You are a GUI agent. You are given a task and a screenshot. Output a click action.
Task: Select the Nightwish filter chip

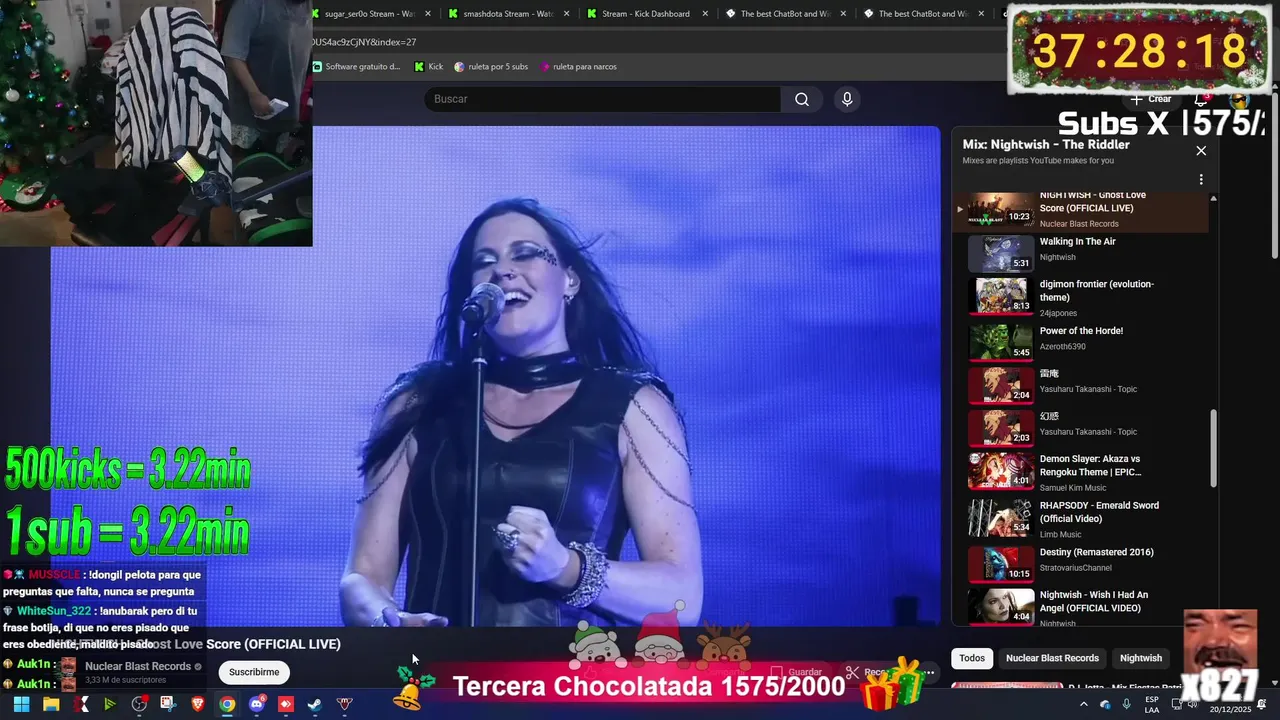(1141, 658)
